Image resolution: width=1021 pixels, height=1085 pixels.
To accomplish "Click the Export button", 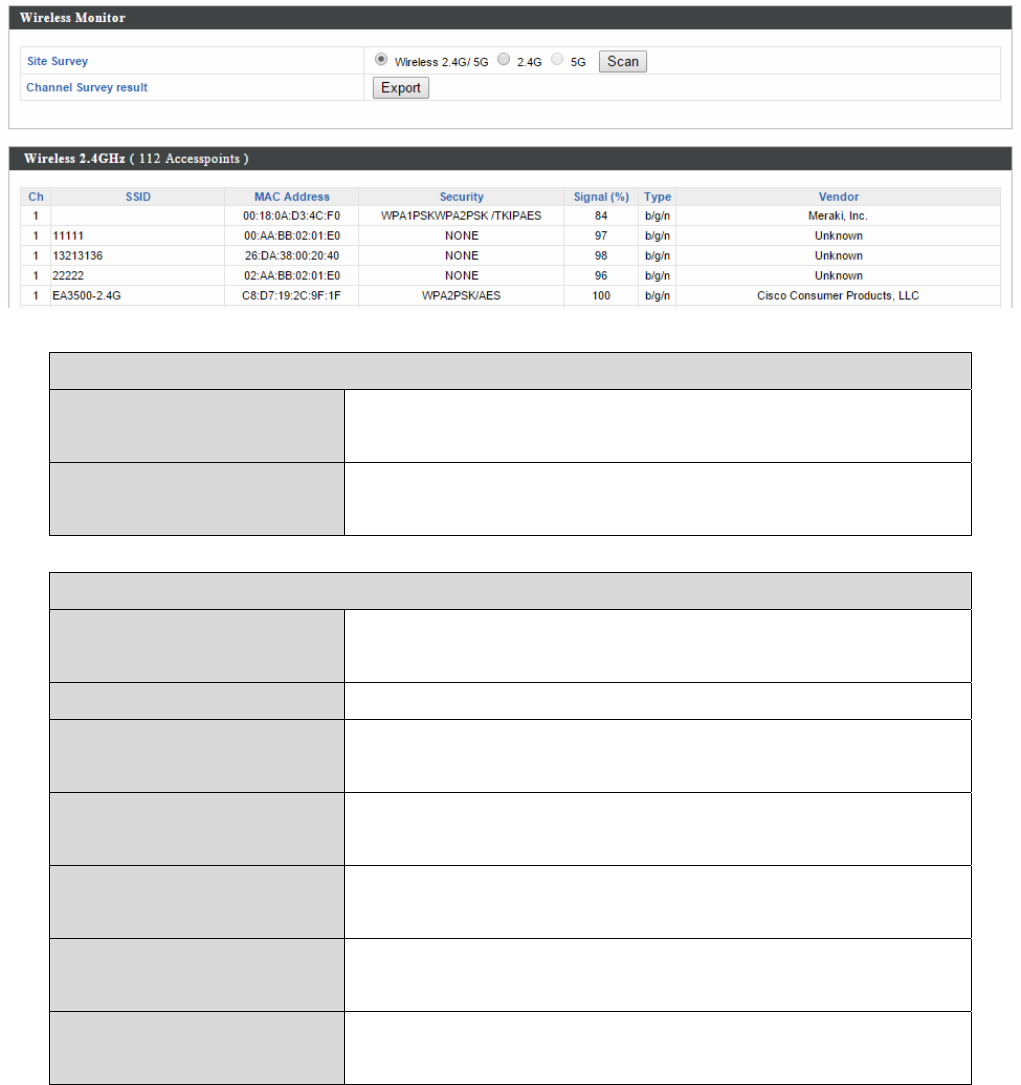I will 401,88.
